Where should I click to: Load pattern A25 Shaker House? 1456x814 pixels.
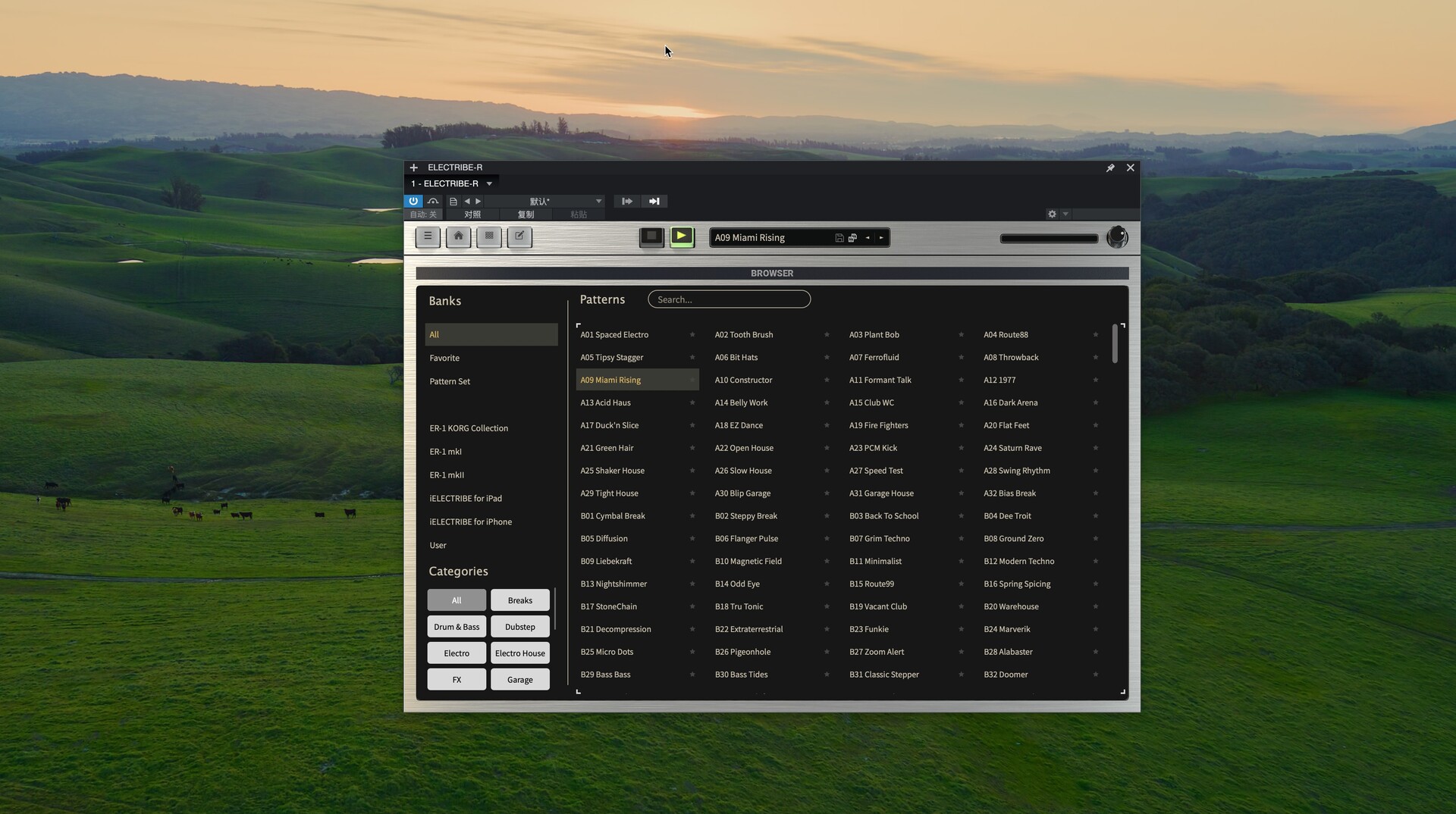point(612,471)
